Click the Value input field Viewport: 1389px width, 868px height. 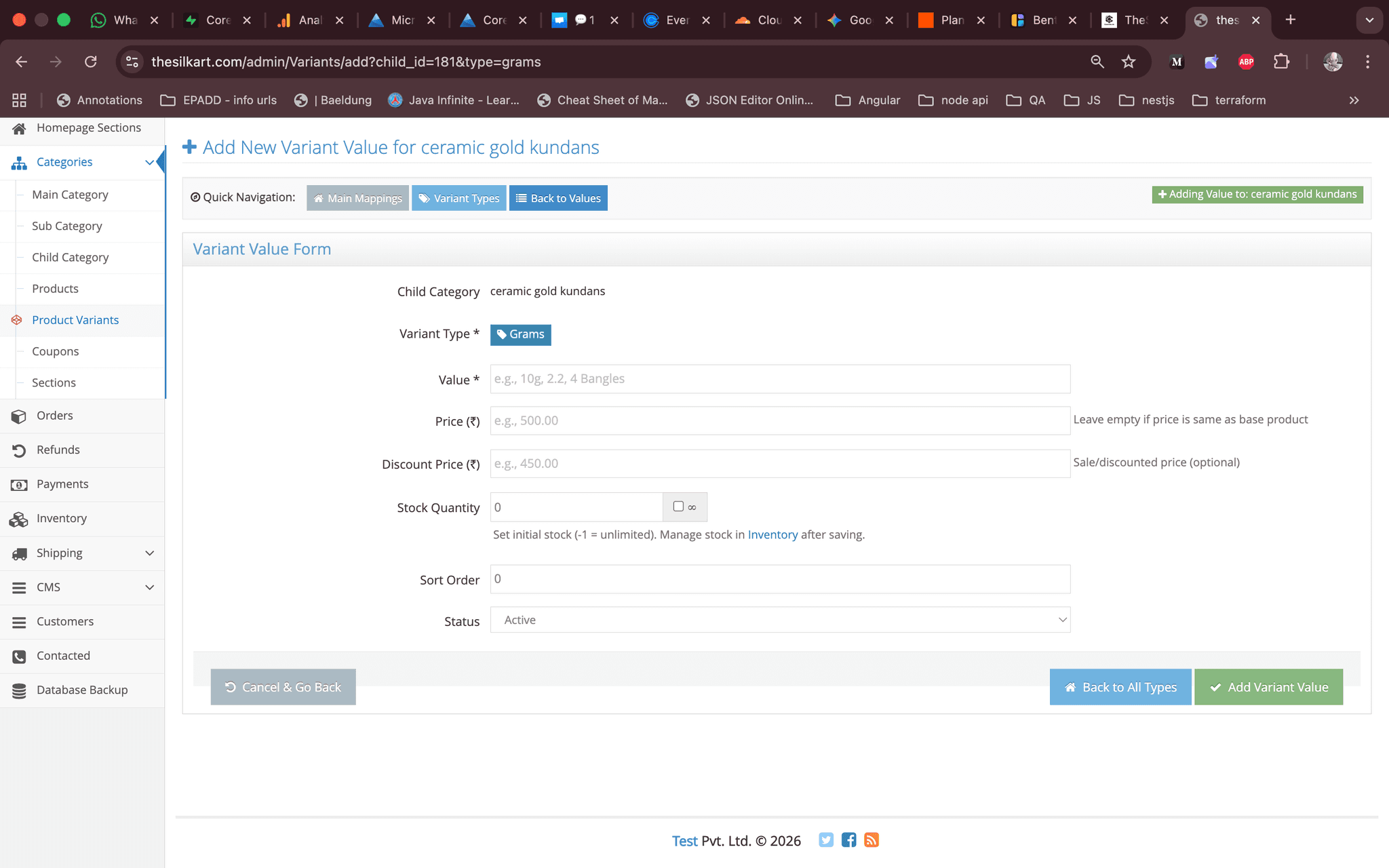[780, 379]
